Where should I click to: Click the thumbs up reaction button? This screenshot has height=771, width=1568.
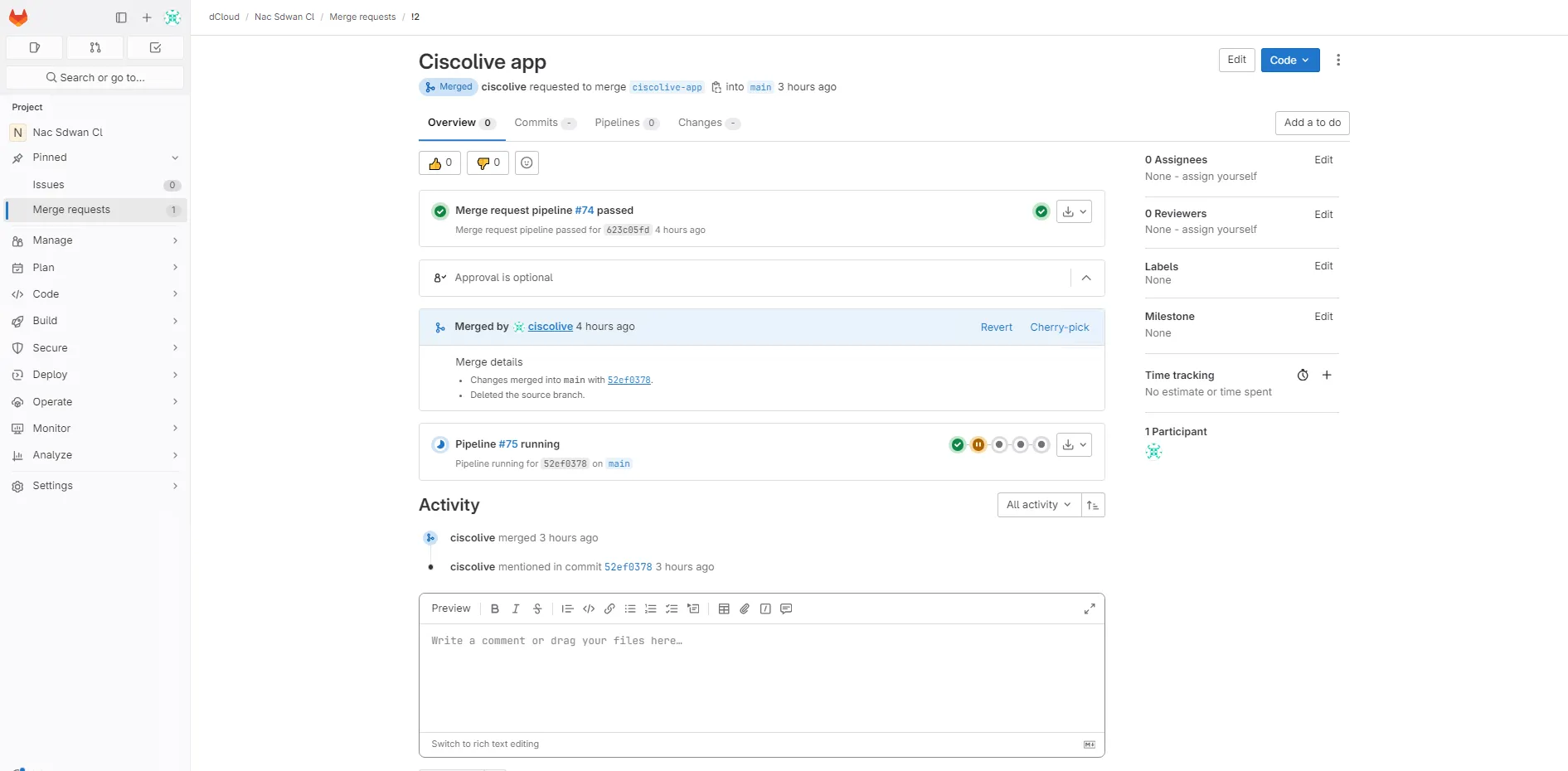coord(439,163)
